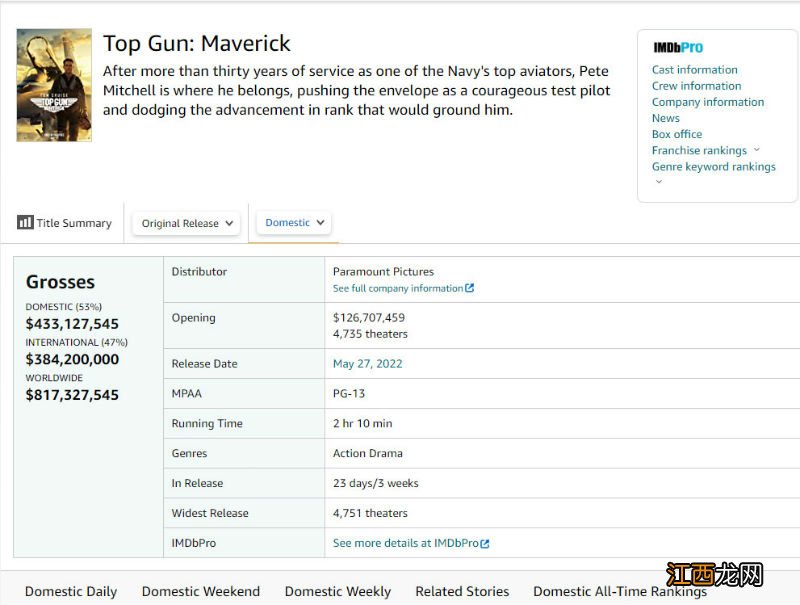Click external link icon beside company information

470,288
